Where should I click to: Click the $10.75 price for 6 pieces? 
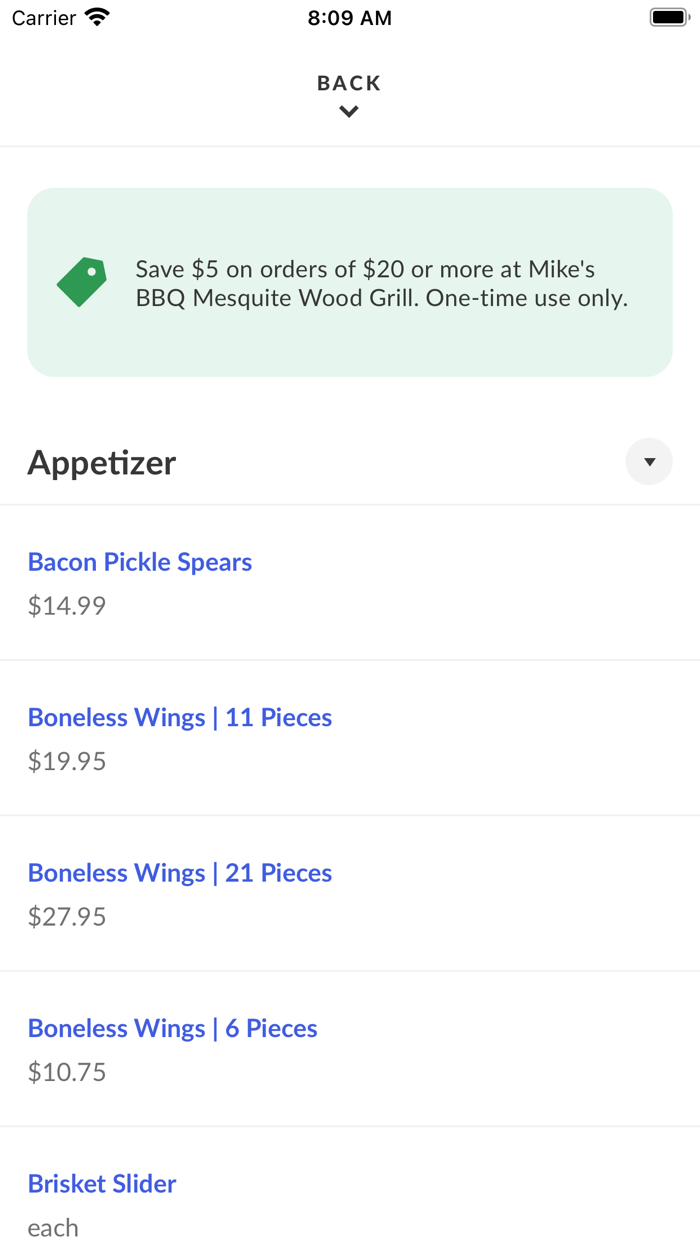[66, 1071]
